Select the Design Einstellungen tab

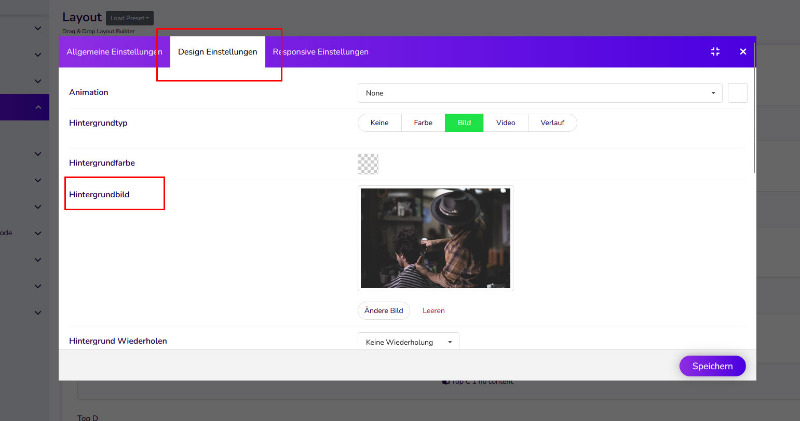tap(217, 52)
